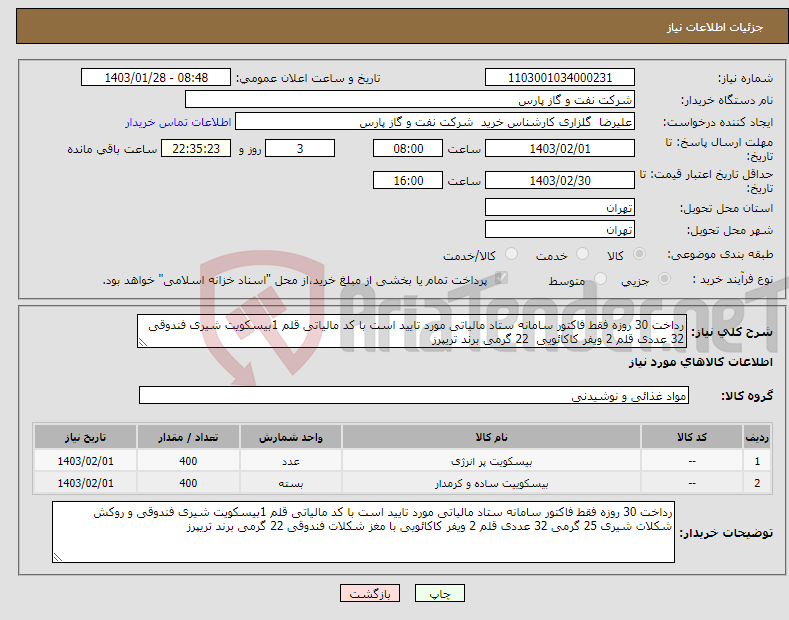This screenshot has height=620, width=789.
Task: Click the buyer name field شرکت نفت و گاز پارس
Action: click(x=410, y=100)
